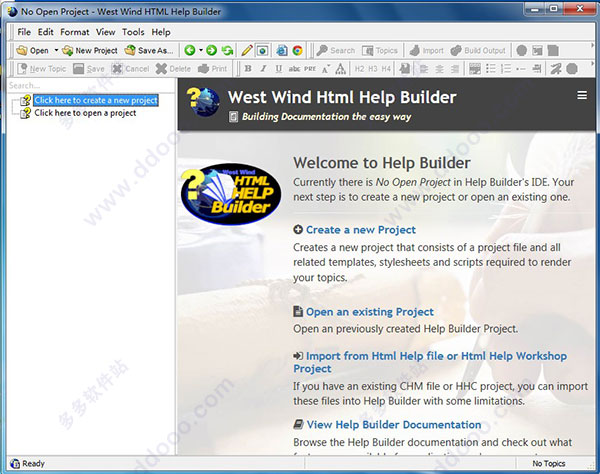The image size is (600, 474).
Task: Open the Search key toolbar button
Action: (336, 50)
